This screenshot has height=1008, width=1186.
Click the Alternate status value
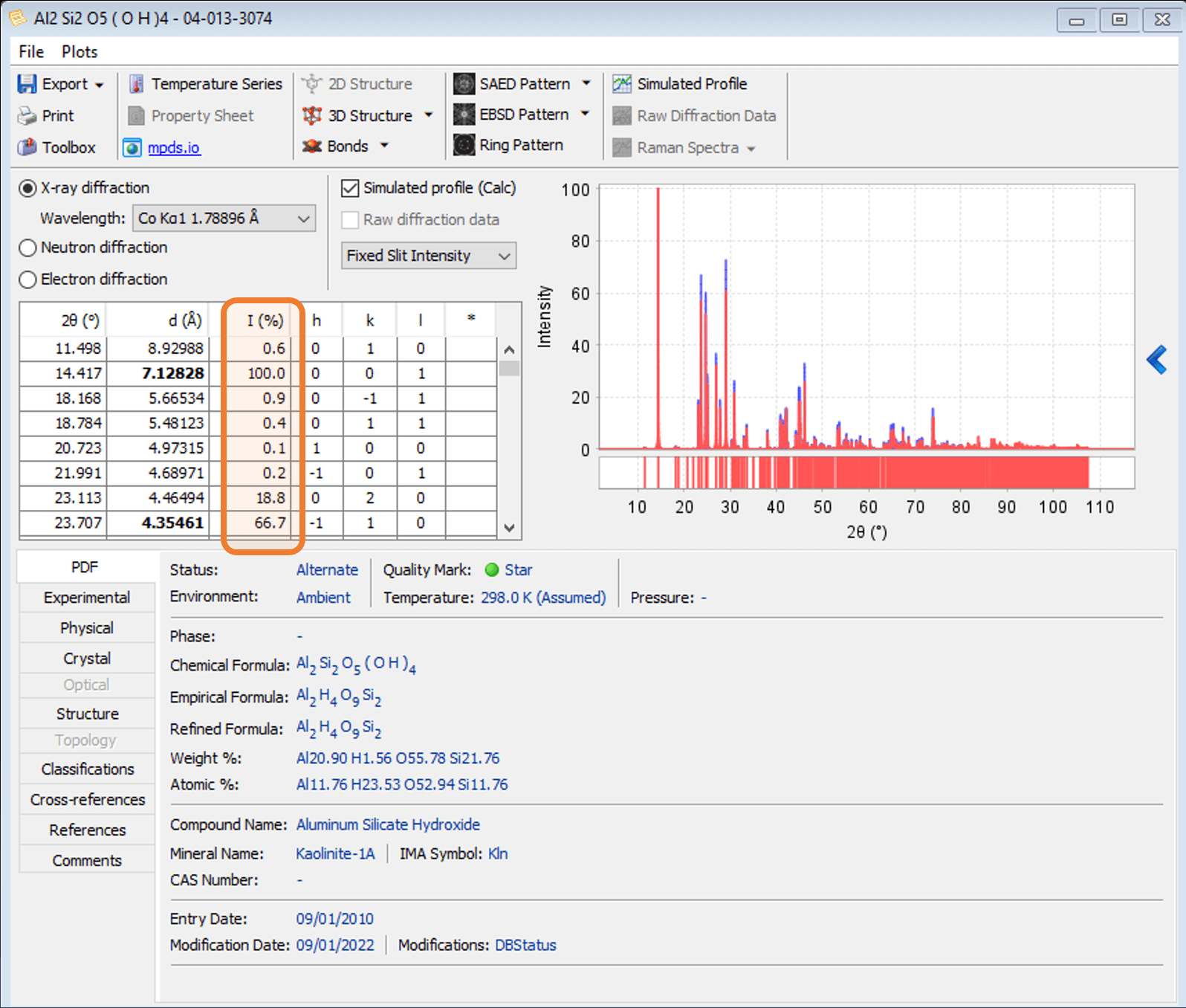(327, 570)
